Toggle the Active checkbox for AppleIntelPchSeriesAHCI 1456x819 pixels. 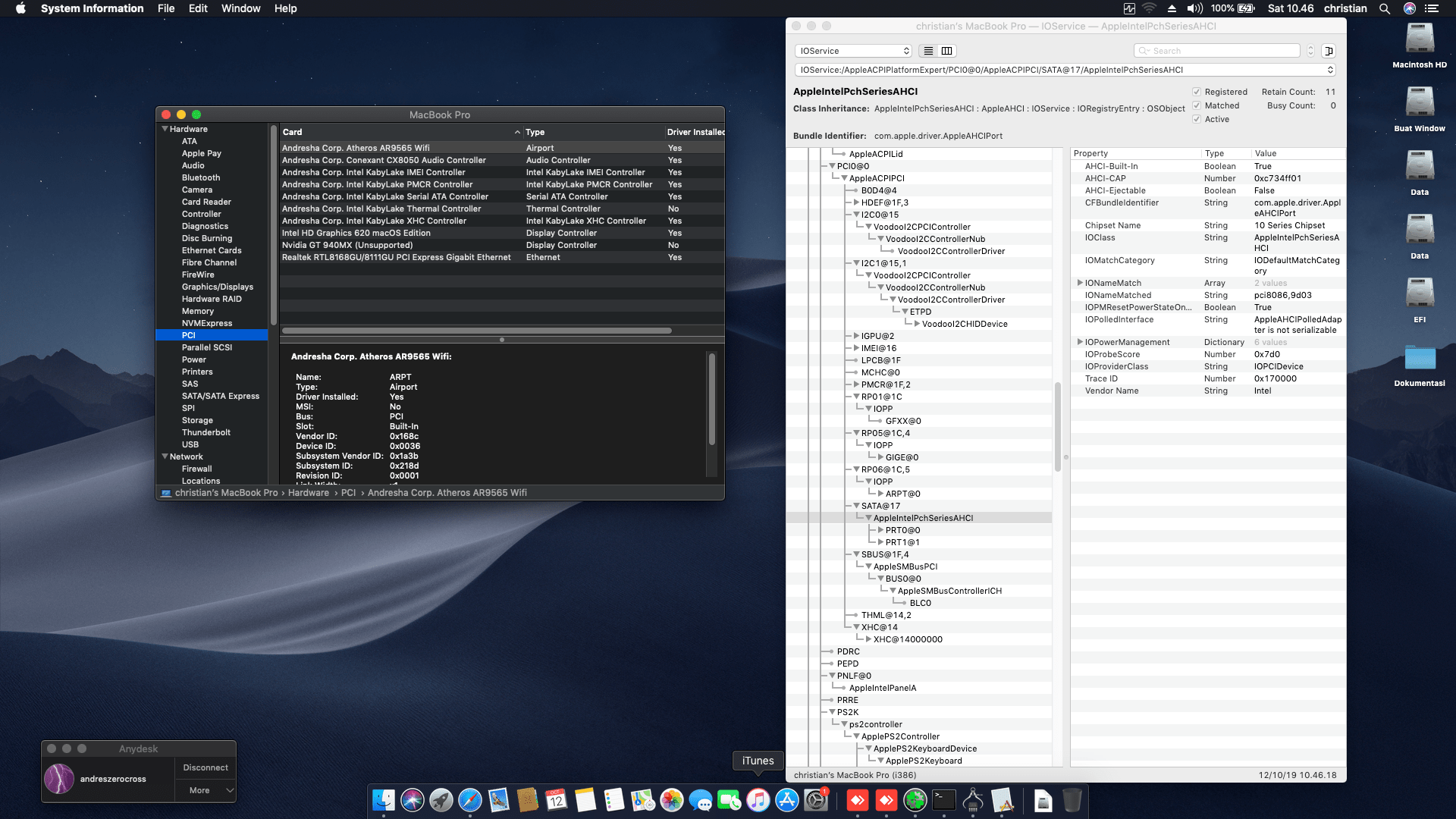(x=1197, y=119)
